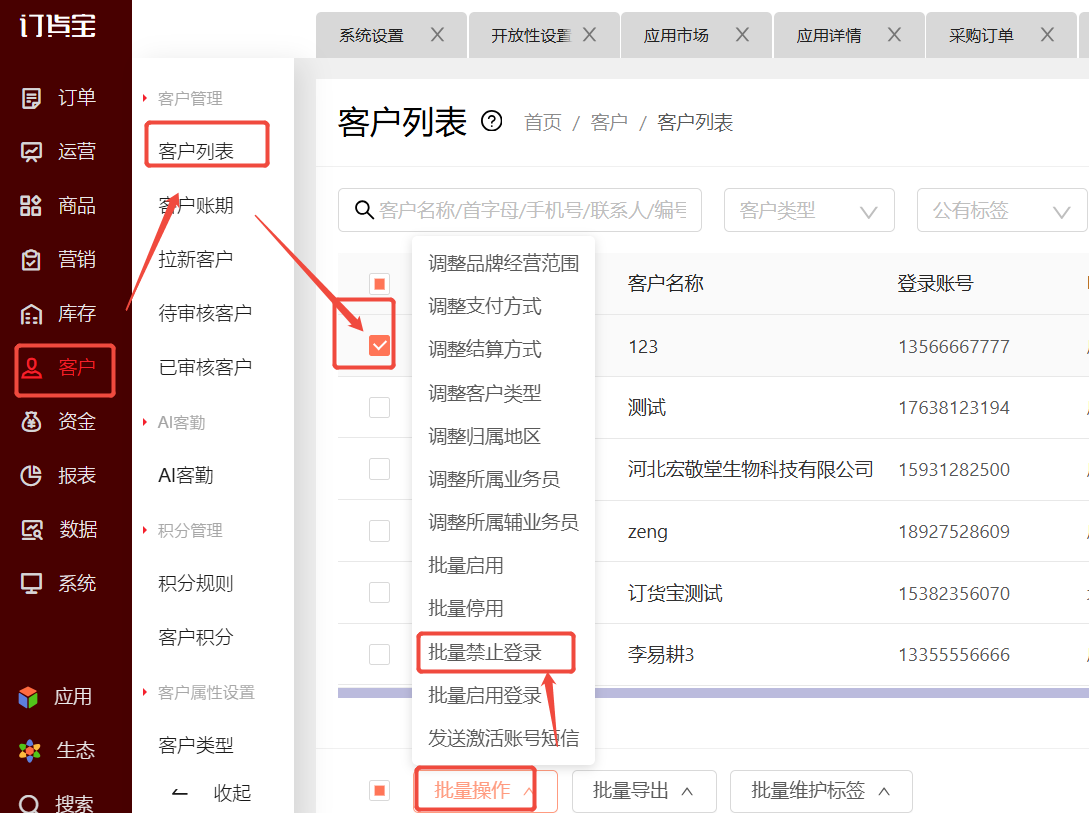The width and height of the screenshot is (1089, 813).
Task: Toggle the bottom select-all checkbox
Action: click(379, 790)
